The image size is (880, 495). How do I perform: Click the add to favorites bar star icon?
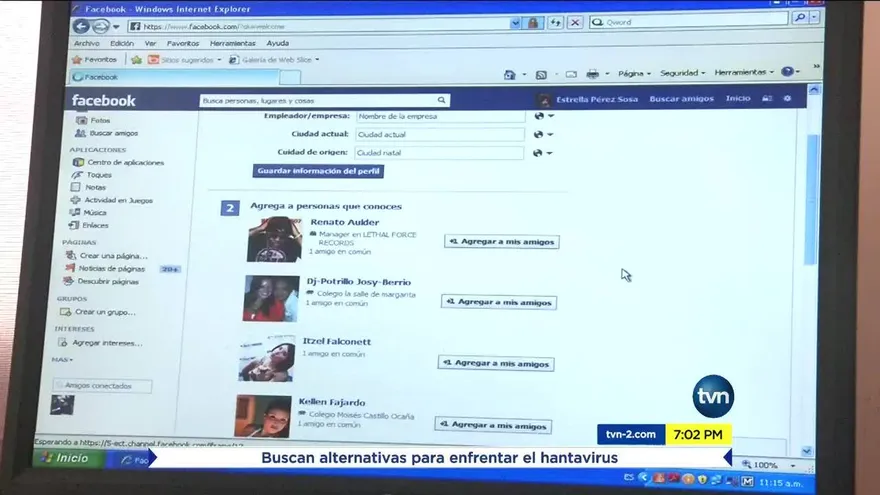pyautogui.click(x=136, y=59)
